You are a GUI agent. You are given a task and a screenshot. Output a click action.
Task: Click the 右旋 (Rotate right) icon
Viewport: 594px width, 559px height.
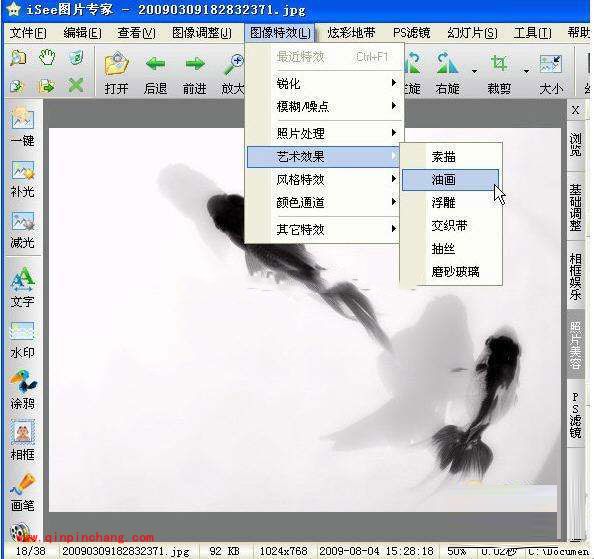(x=447, y=63)
